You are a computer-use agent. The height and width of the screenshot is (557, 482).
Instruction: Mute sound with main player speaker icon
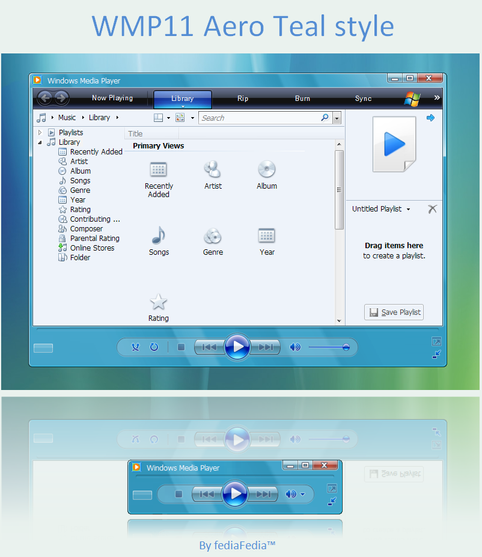pos(295,347)
